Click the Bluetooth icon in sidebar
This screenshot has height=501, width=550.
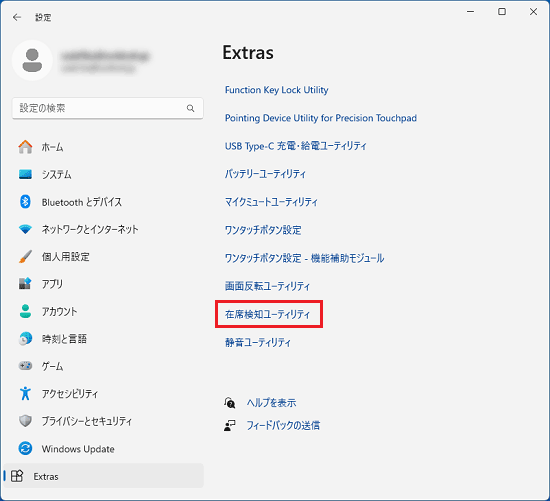25,202
